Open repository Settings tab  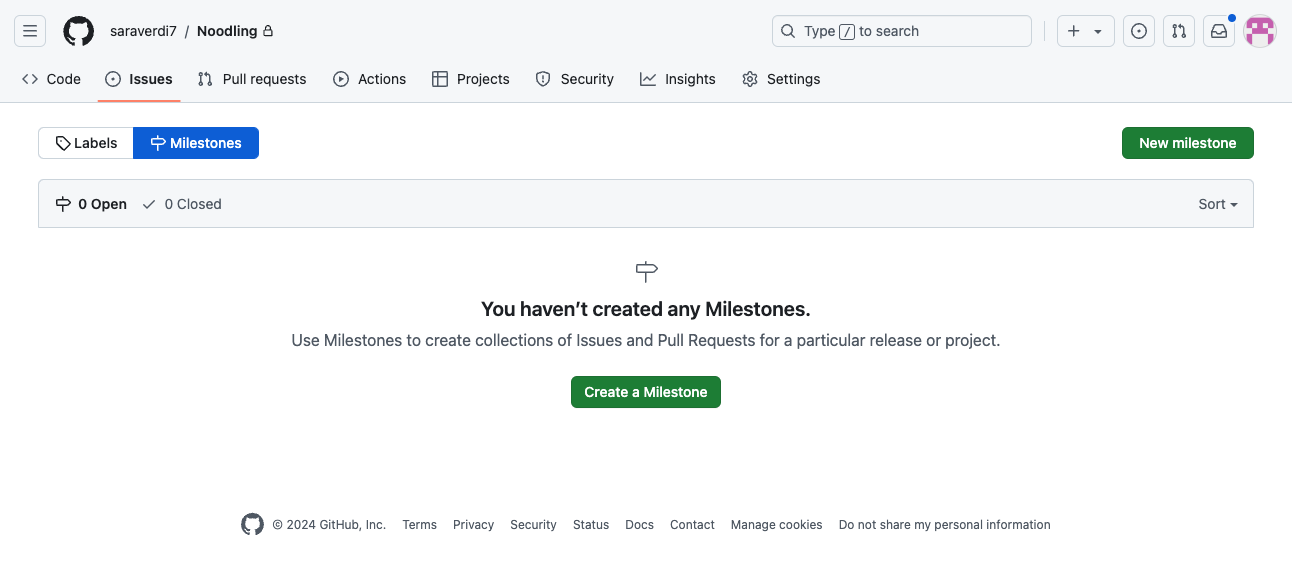pos(781,78)
